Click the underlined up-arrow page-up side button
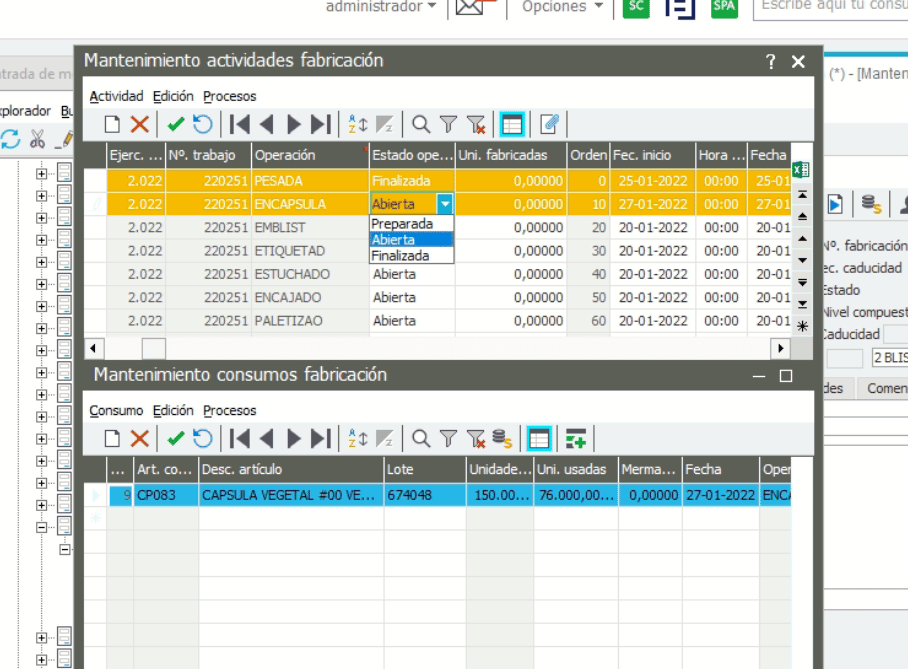 point(802,217)
